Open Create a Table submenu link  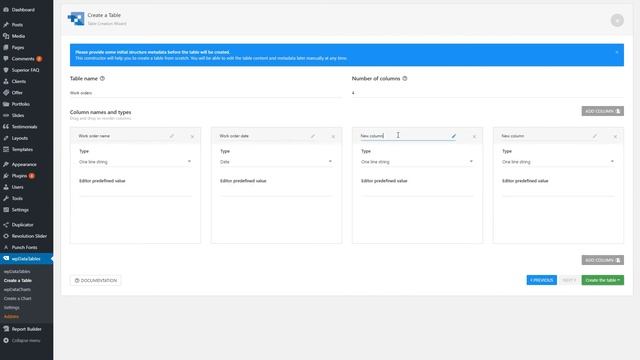point(18,280)
